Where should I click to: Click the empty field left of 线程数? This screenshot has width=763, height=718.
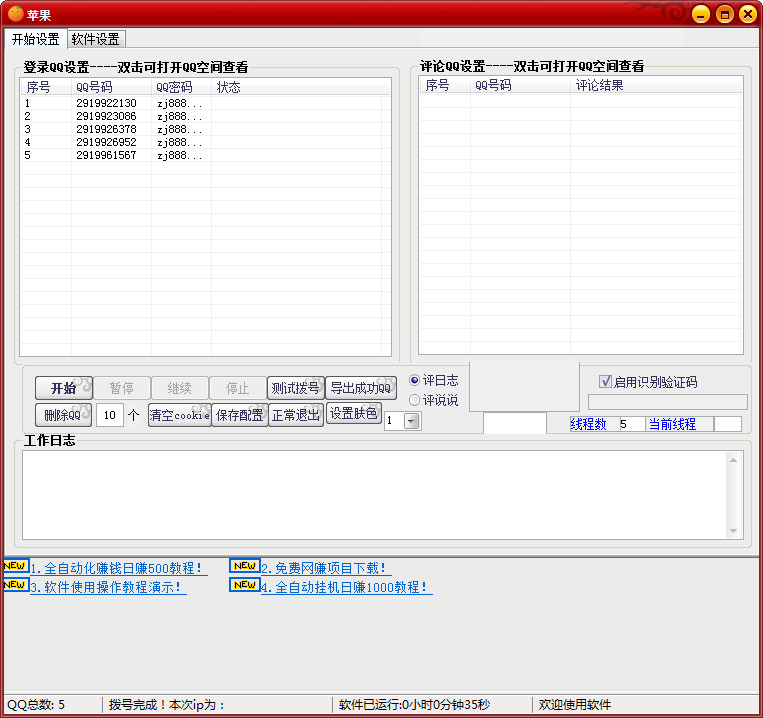pyautogui.click(x=515, y=423)
